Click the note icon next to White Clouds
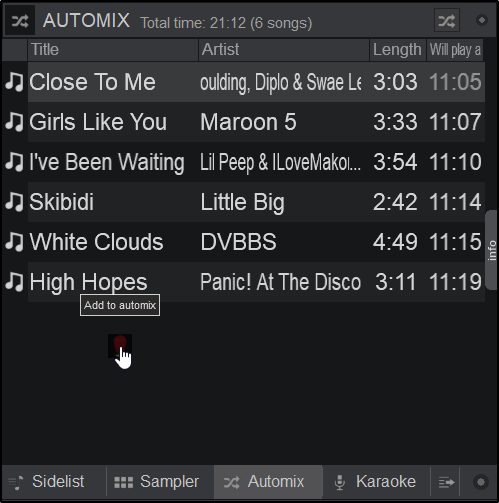Screen dimensions: 499x503 click(14, 242)
